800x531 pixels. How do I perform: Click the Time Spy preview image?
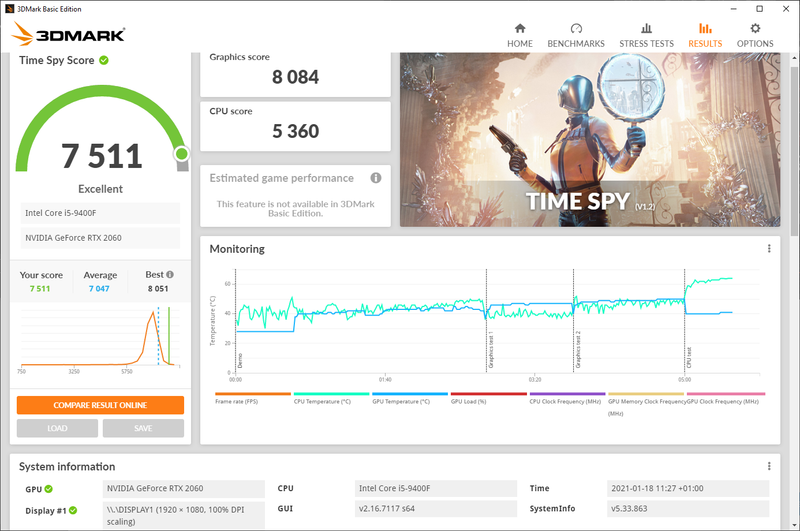[590, 140]
